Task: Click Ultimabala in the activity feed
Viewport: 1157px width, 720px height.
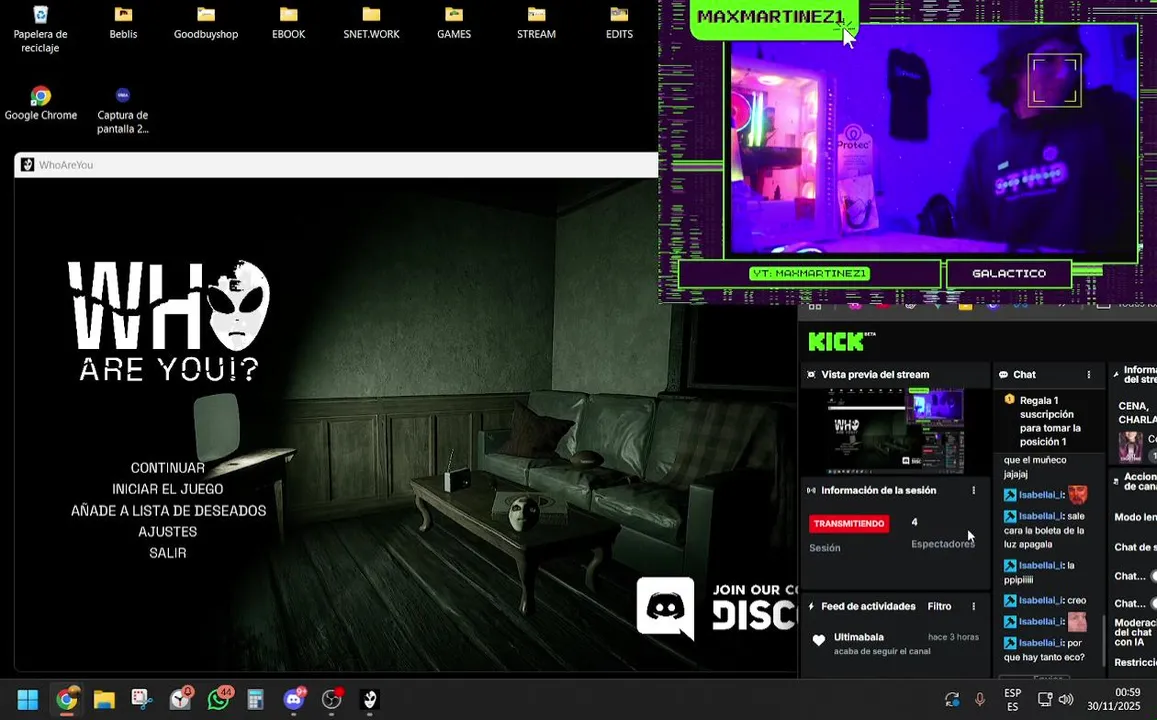Action: (858, 637)
